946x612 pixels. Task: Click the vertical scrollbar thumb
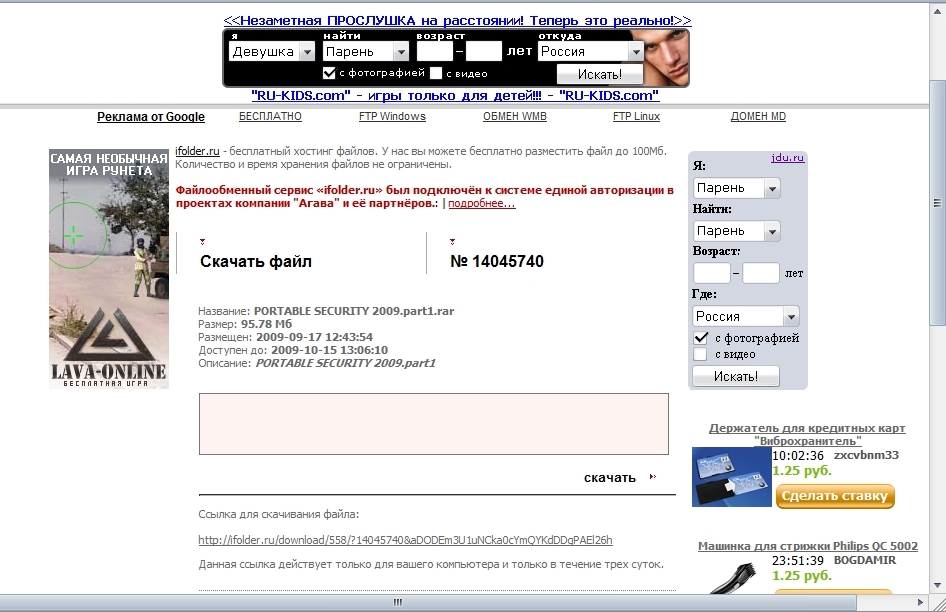pos(937,203)
